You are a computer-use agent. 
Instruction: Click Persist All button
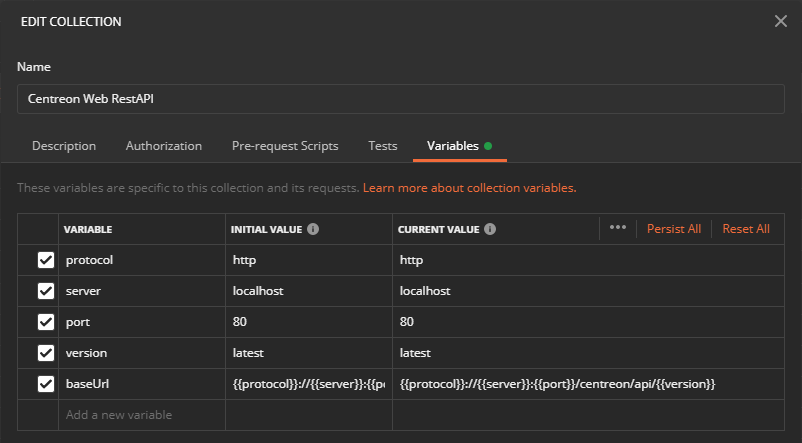point(673,229)
